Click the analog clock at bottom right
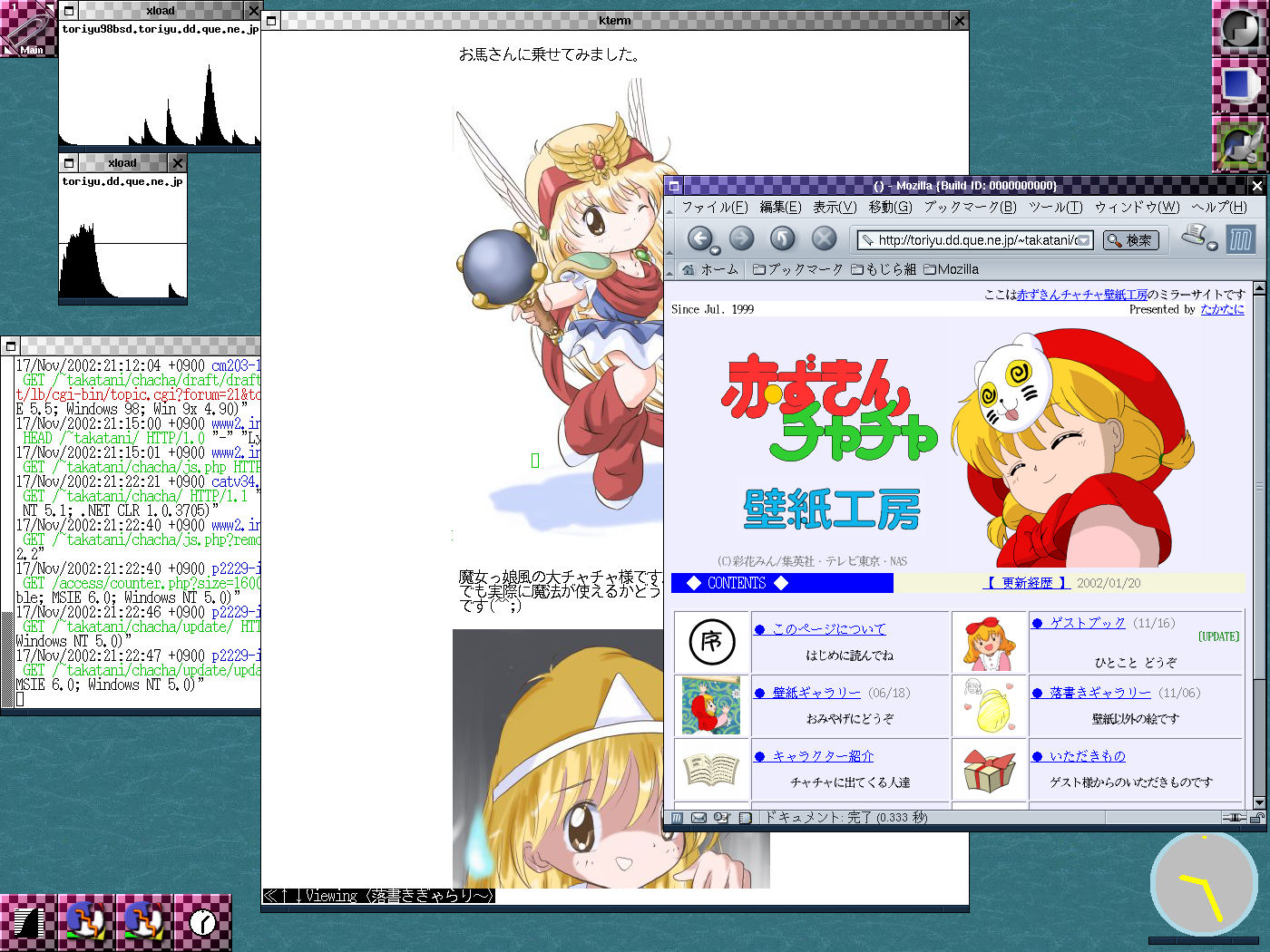 (x=1204, y=885)
